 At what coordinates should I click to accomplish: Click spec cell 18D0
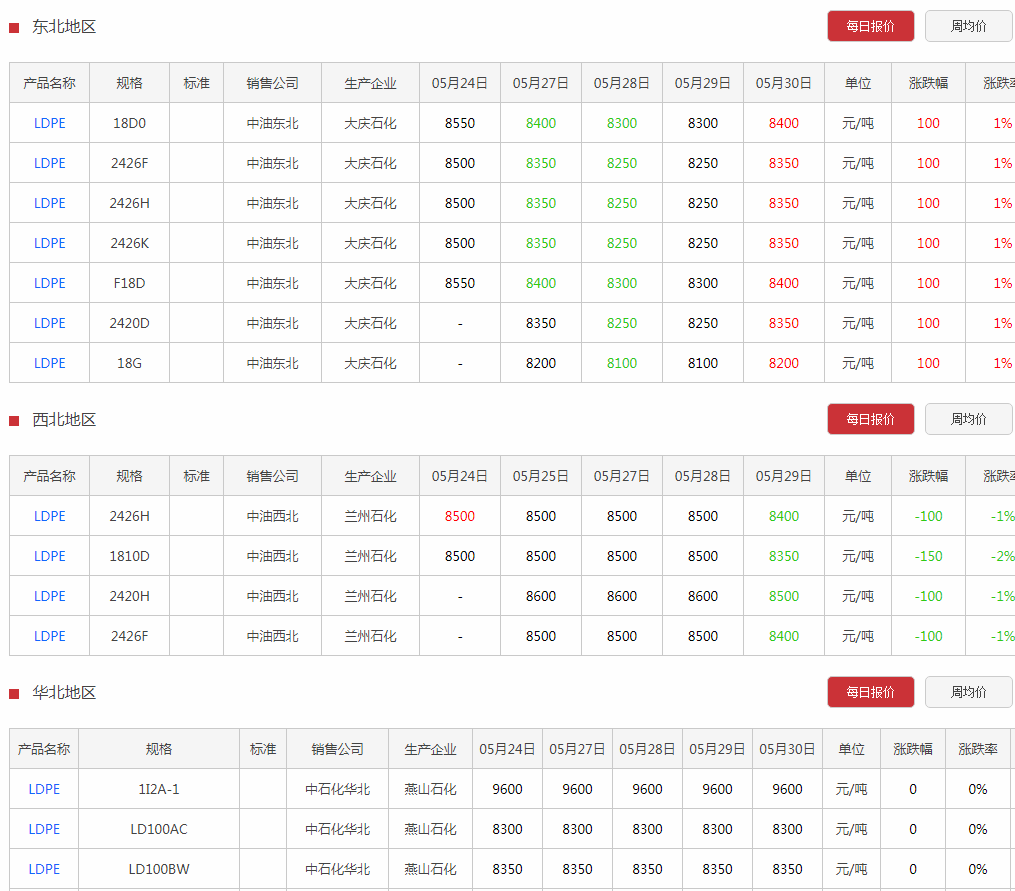[x=129, y=124]
